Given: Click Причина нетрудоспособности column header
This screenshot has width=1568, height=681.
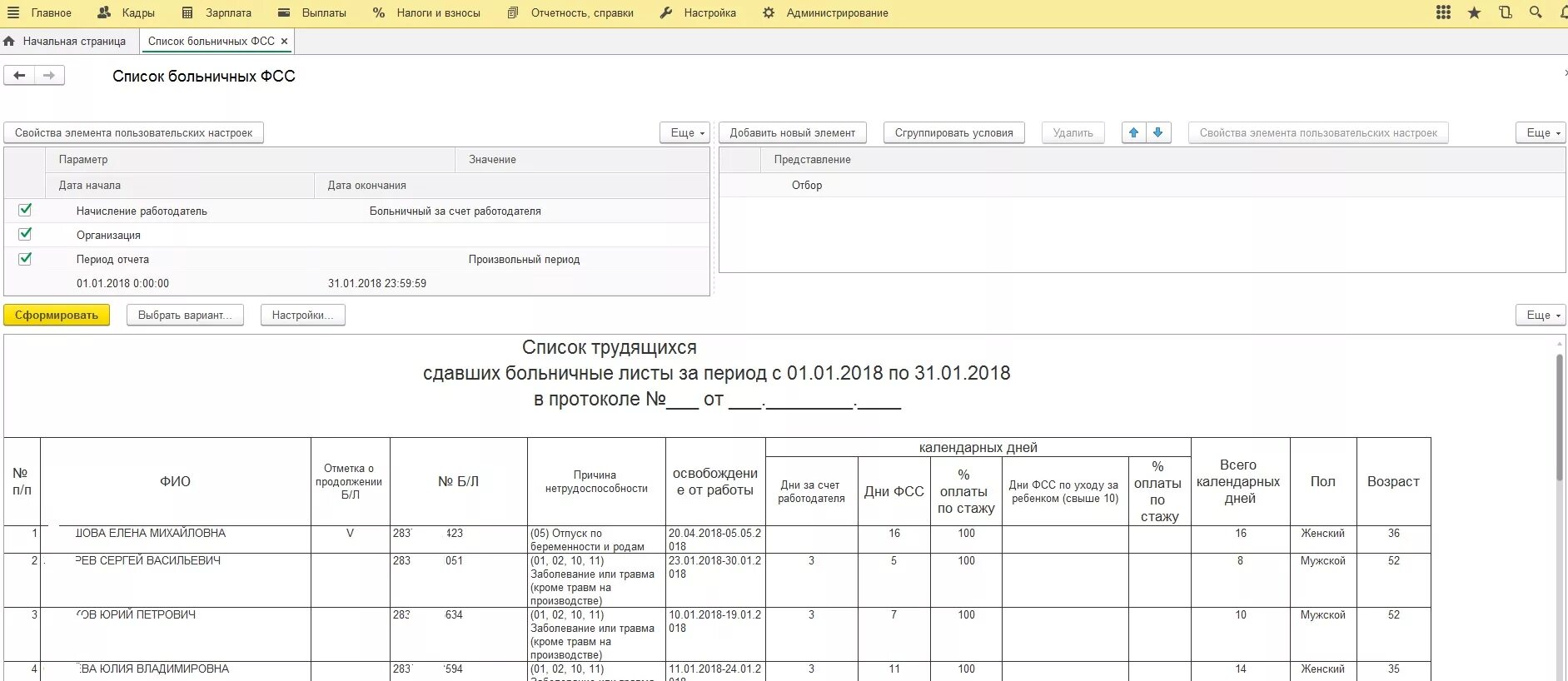Looking at the screenshot, I should pos(596,481).
